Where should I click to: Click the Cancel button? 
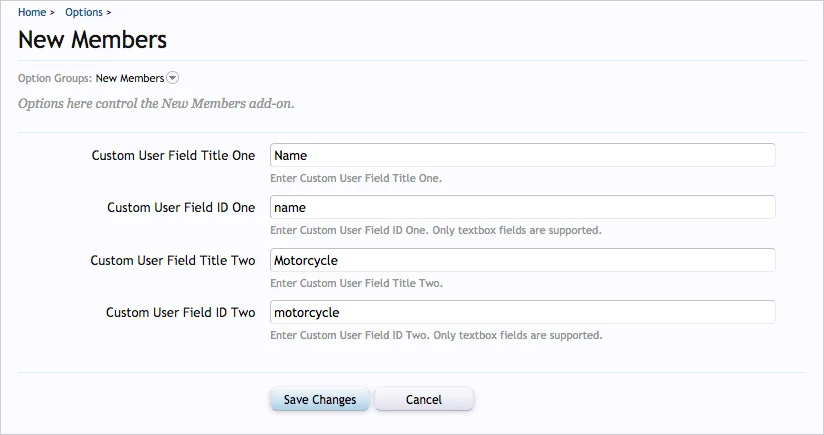click(x=424, y=399)
